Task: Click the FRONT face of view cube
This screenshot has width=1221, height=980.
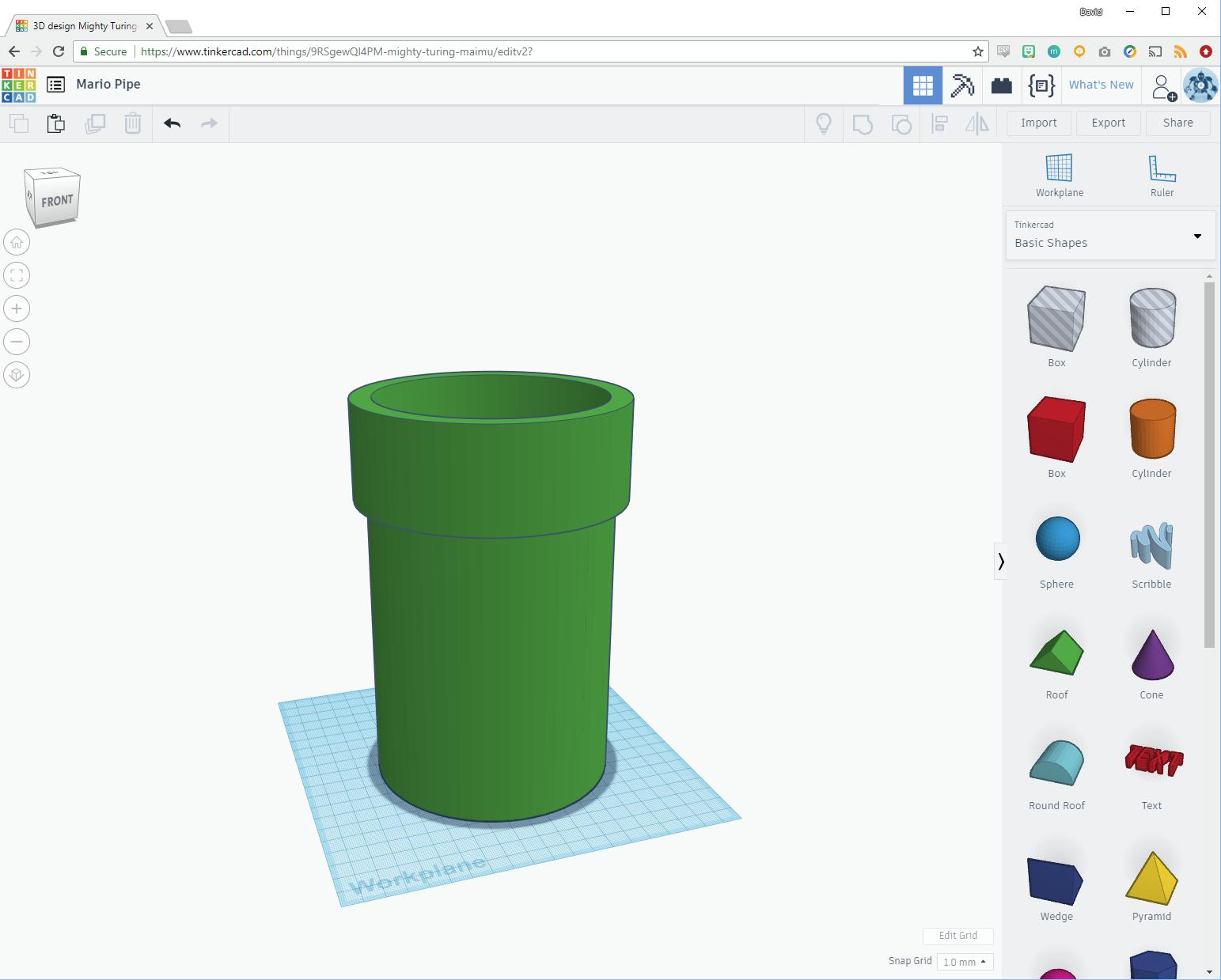Action: 57,202
